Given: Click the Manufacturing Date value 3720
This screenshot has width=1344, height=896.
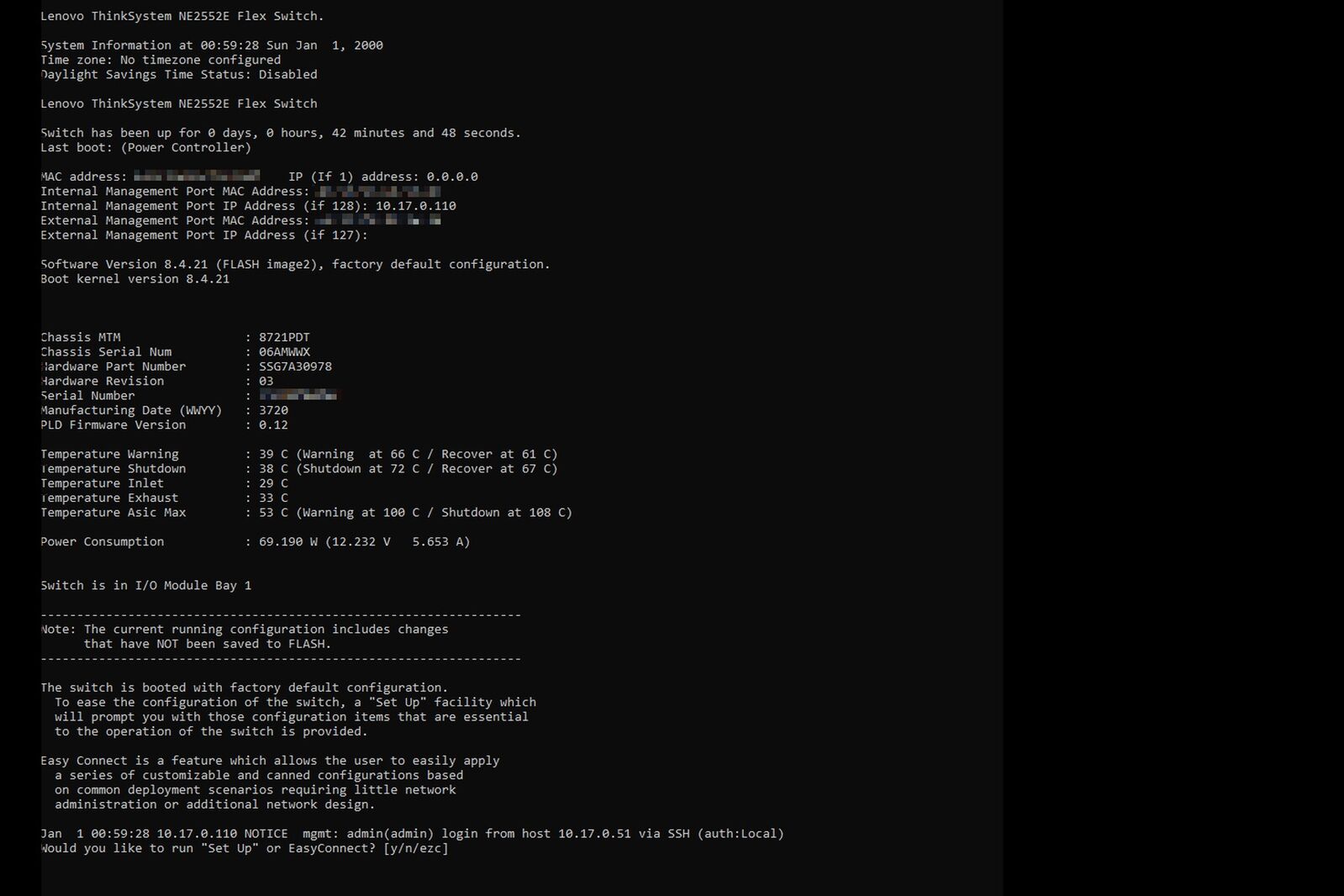Looking at the screenshot, I should coord(273,410).
